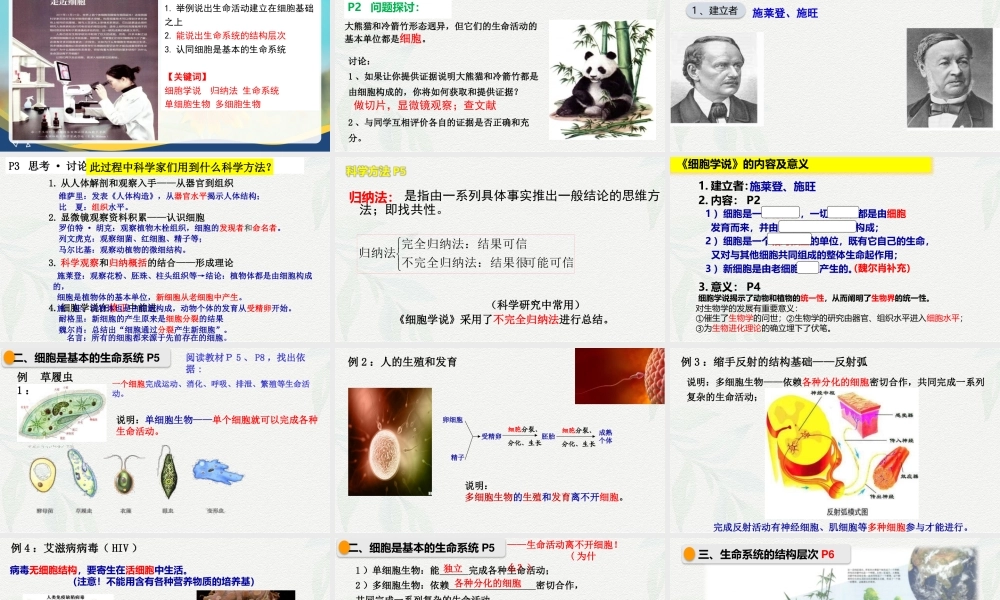Click the yellow highlighted 此过程中科学家们用到什么科学方法?
Viewport: 1000px width, 600px height.
181,168
